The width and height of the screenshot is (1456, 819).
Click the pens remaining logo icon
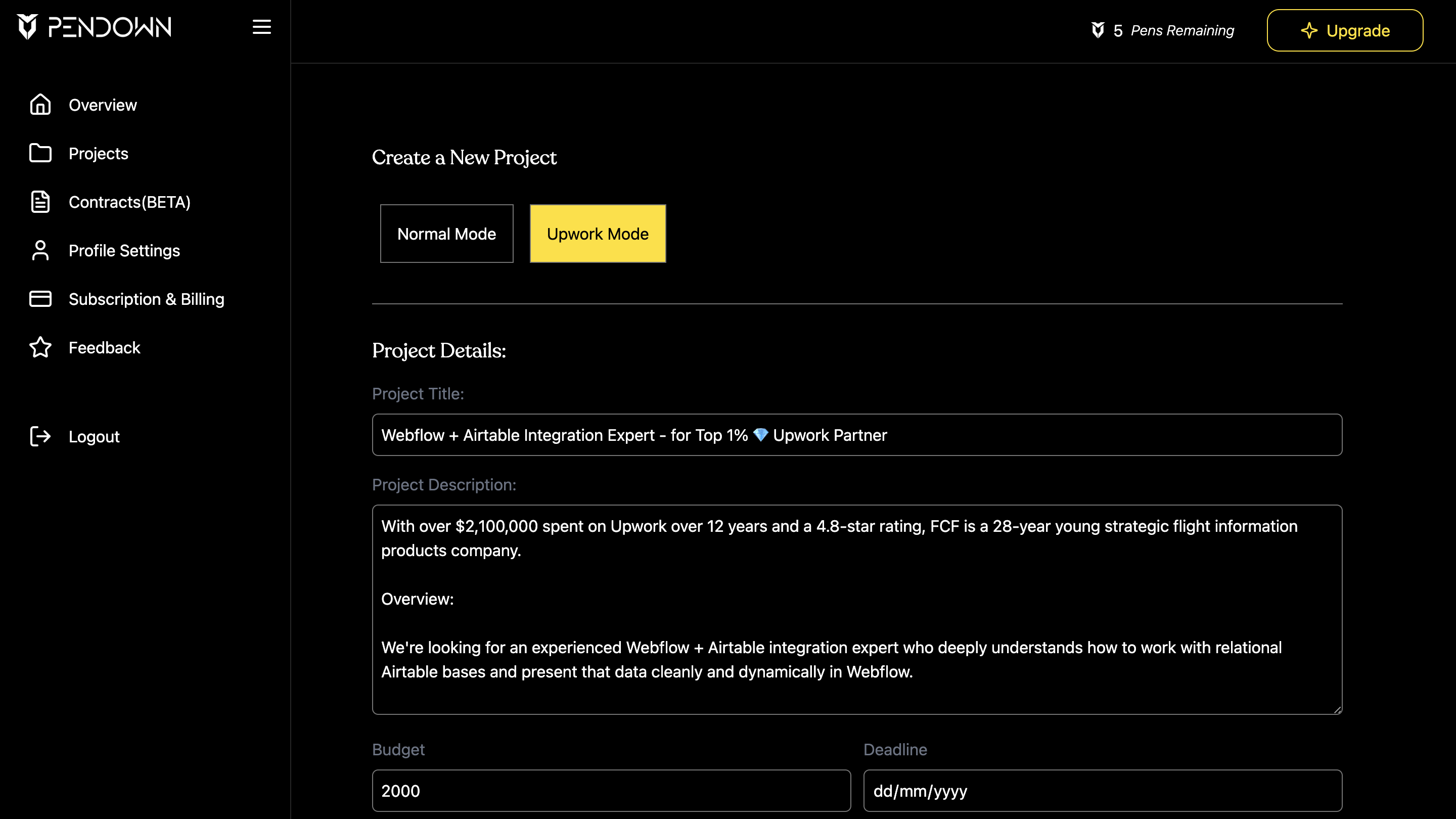click(1098, 30)
